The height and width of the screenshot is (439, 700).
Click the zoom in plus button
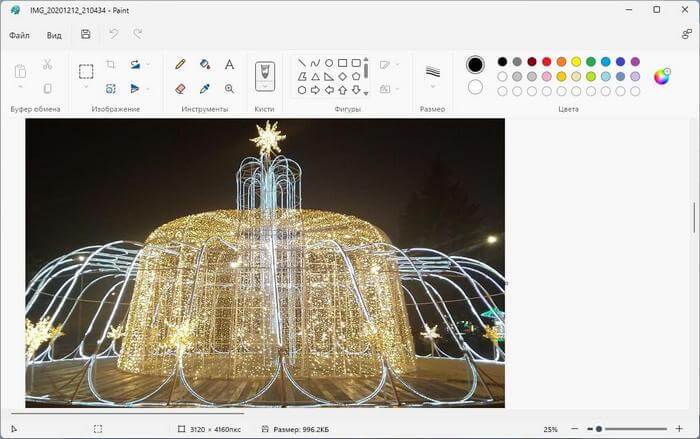[680, 428]
